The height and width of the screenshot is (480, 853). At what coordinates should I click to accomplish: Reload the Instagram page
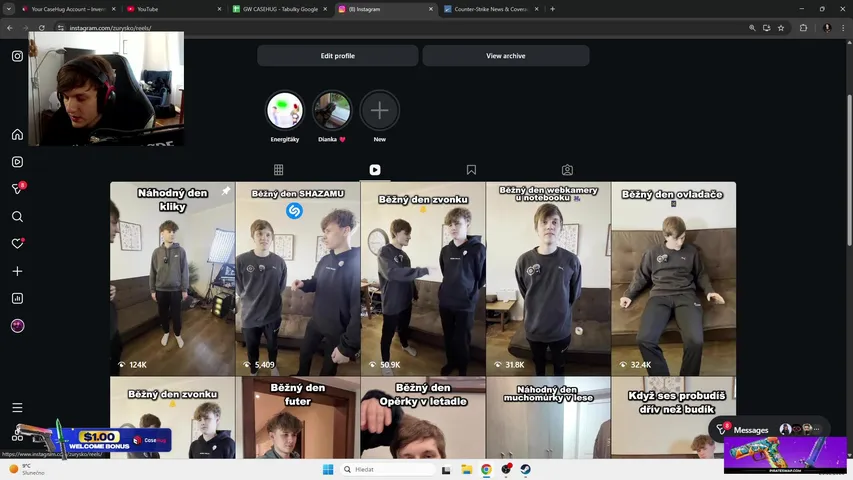pos(41,28)
